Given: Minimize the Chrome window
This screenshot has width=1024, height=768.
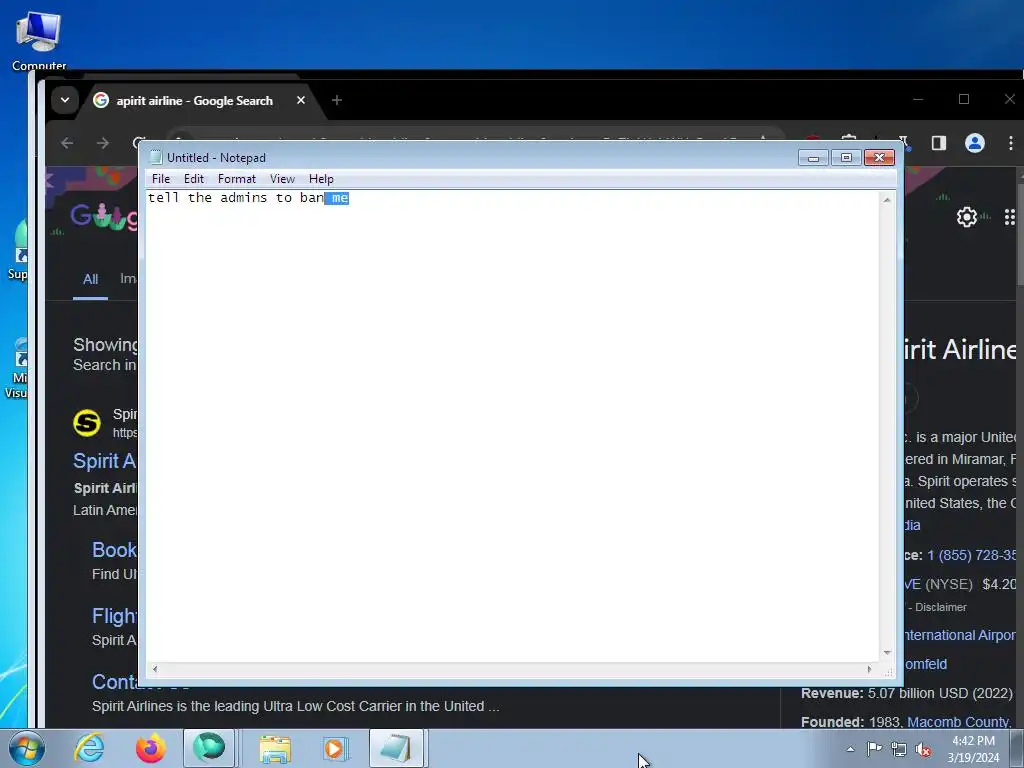Looking at the screenshot, I should pos(918,99).
